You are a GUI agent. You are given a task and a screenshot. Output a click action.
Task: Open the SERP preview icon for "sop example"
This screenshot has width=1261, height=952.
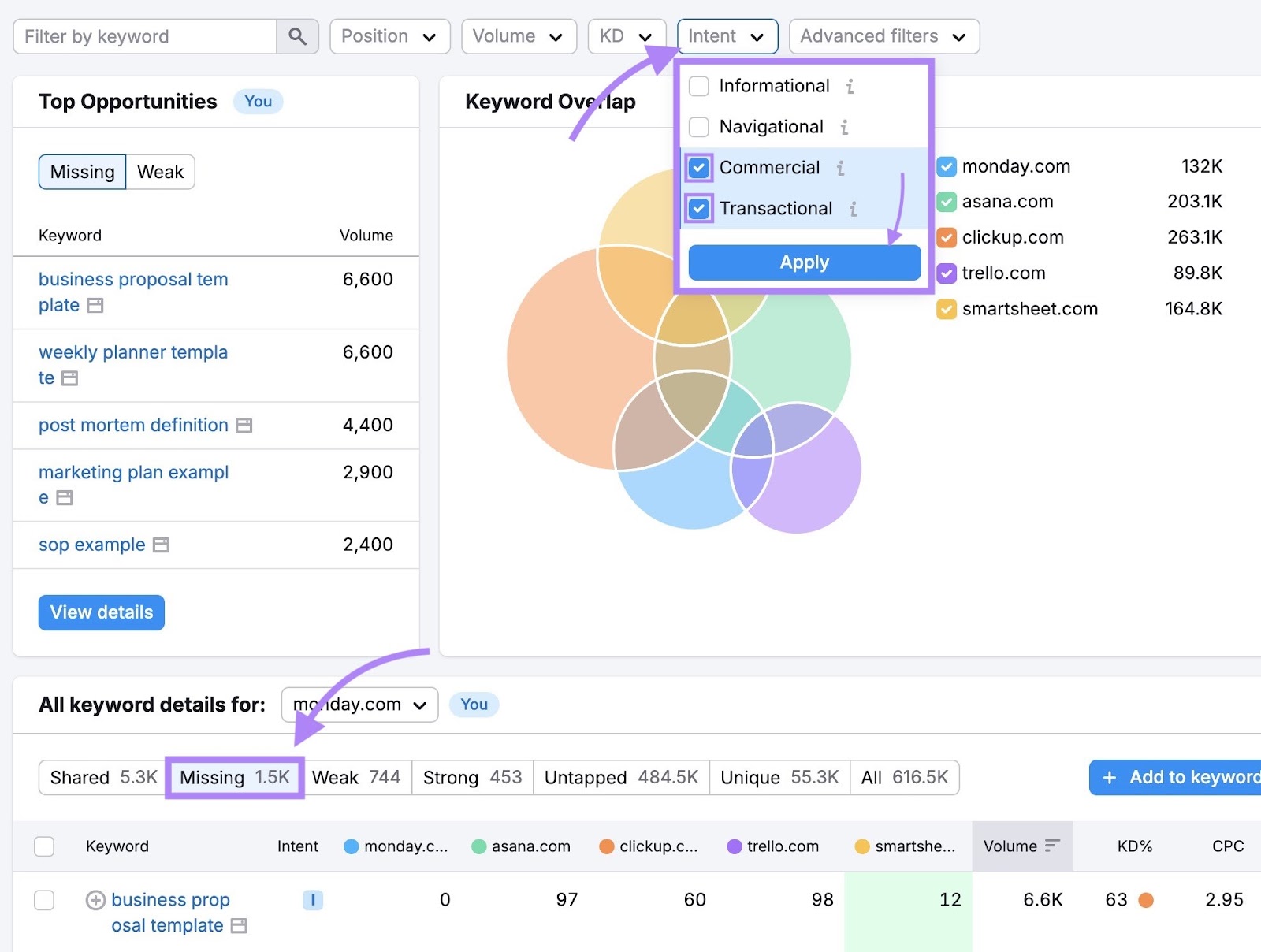tap(160, 545)
